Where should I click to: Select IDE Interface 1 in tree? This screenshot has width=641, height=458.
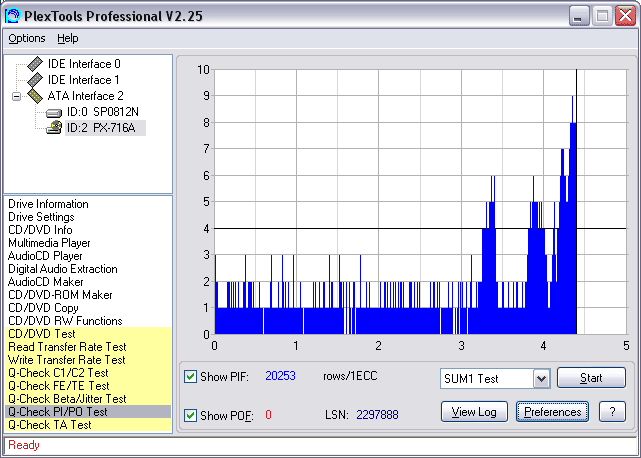(x=83, y=80)
